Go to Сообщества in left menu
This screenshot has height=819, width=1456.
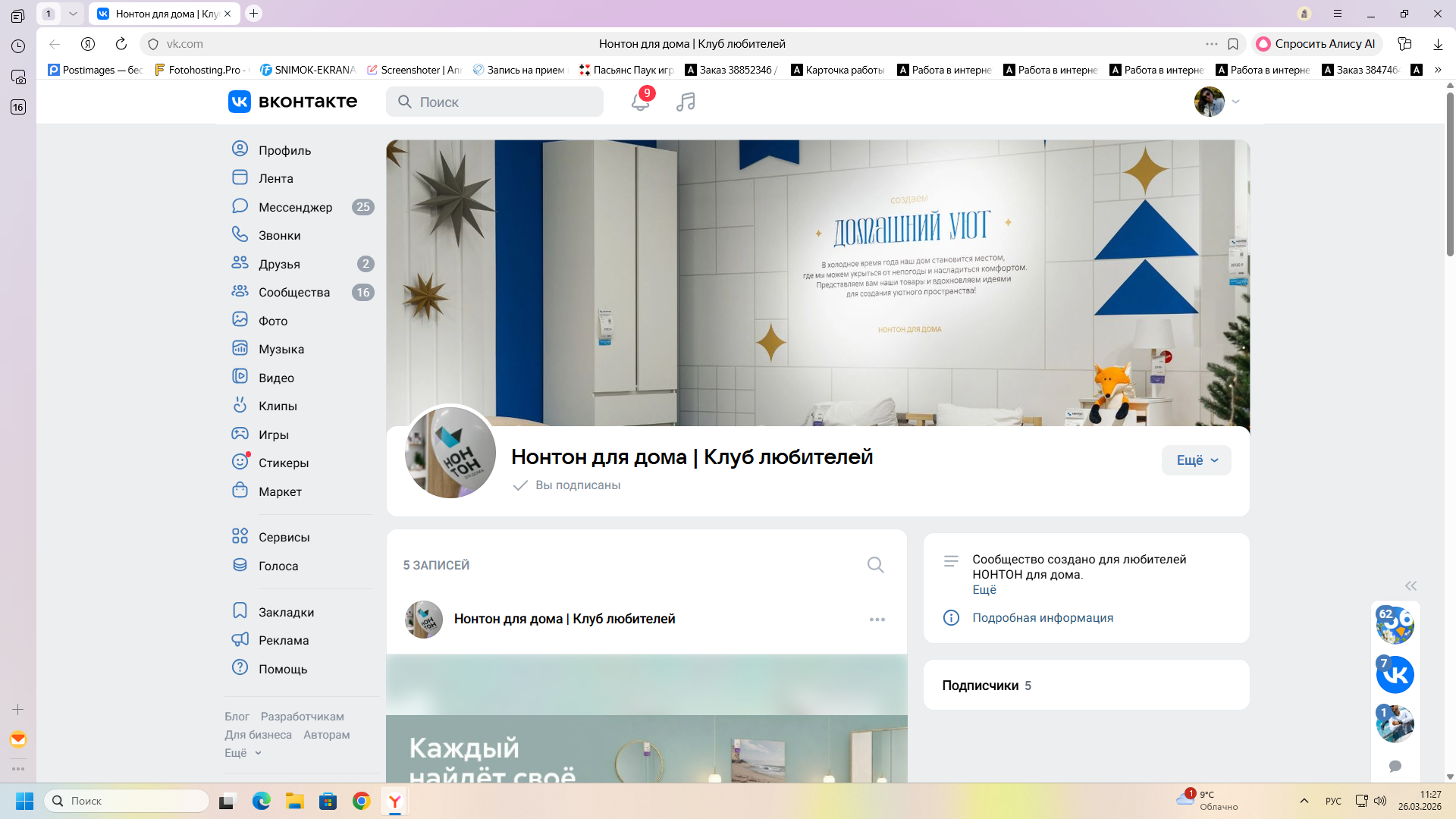(293, 293)
